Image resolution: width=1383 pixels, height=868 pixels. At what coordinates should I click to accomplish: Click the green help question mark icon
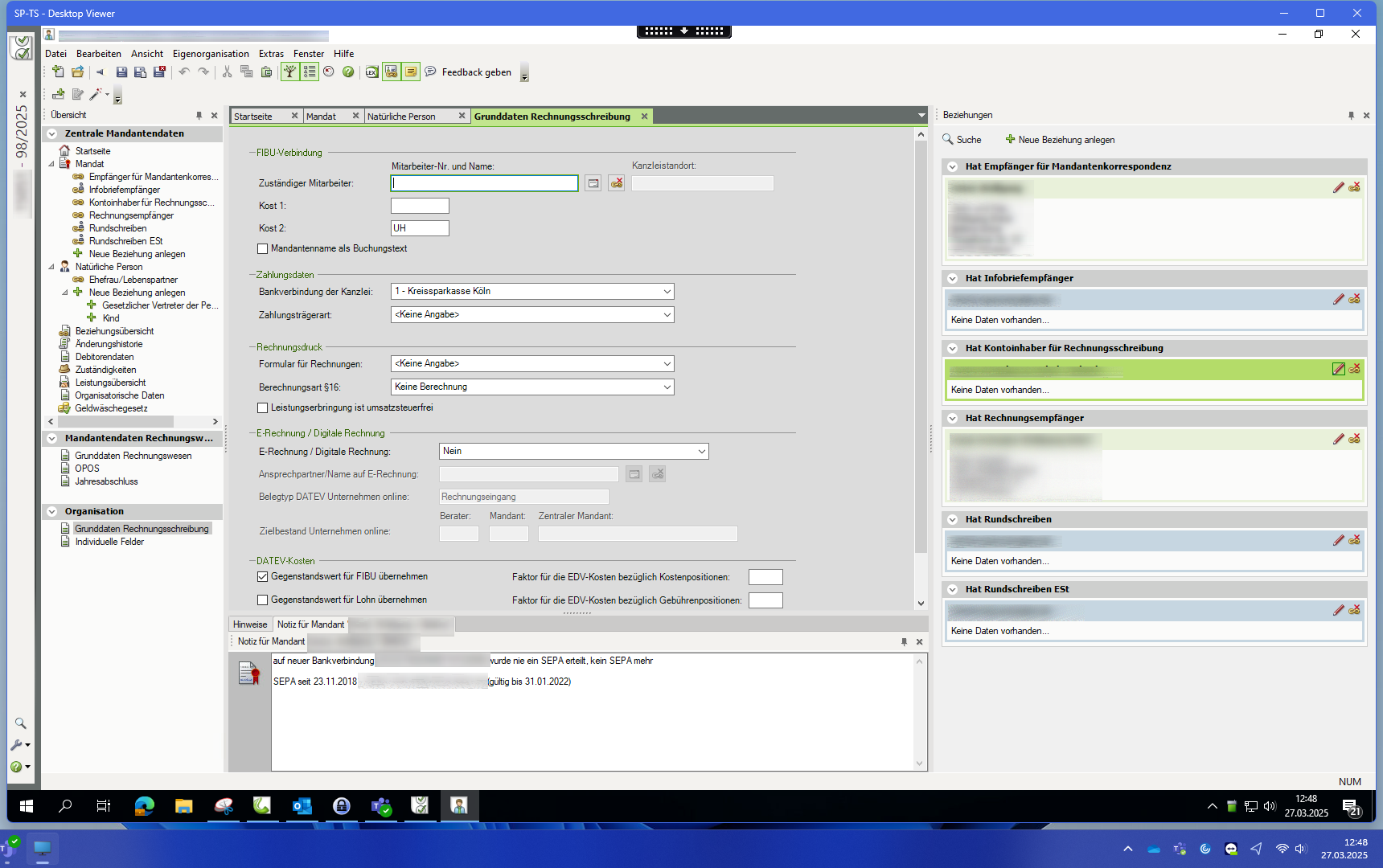(x=348, y=72)
